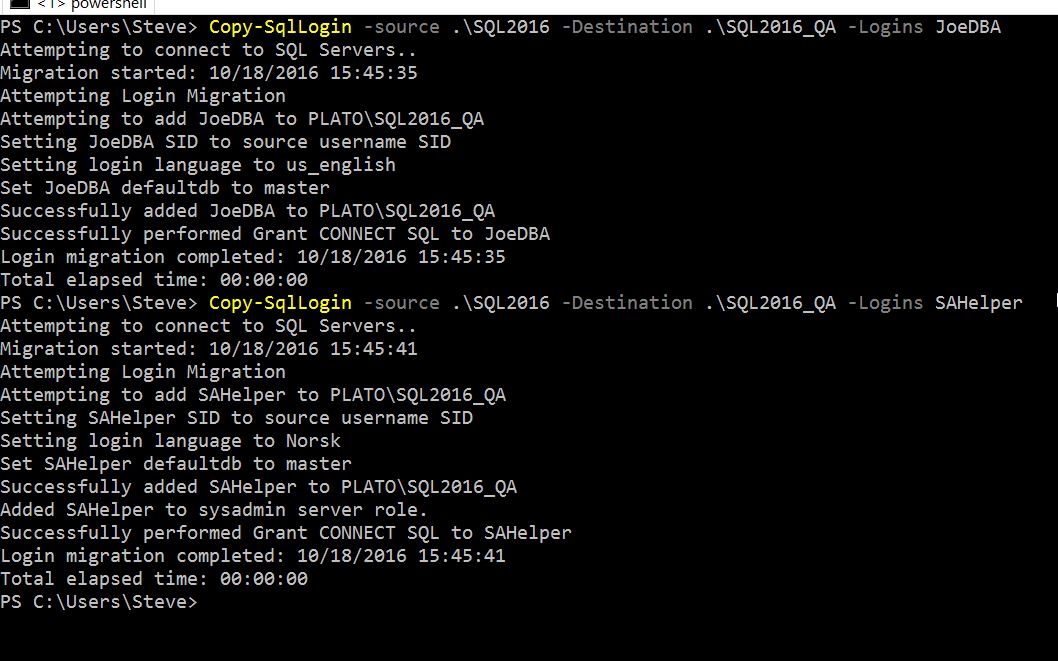Screen dimensions: 1058x661
Task: Click the "Setting JoeDBA SID" output line
Action: 225,142
